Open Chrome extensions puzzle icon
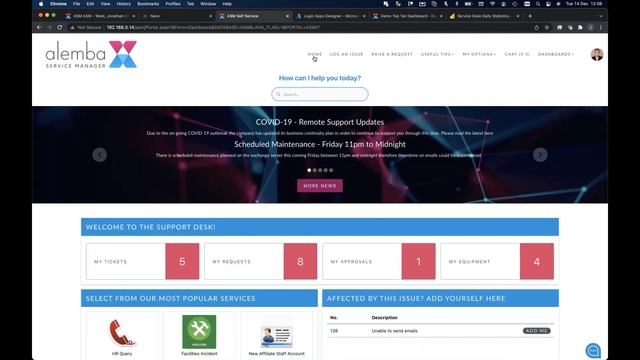 point(580,27)
